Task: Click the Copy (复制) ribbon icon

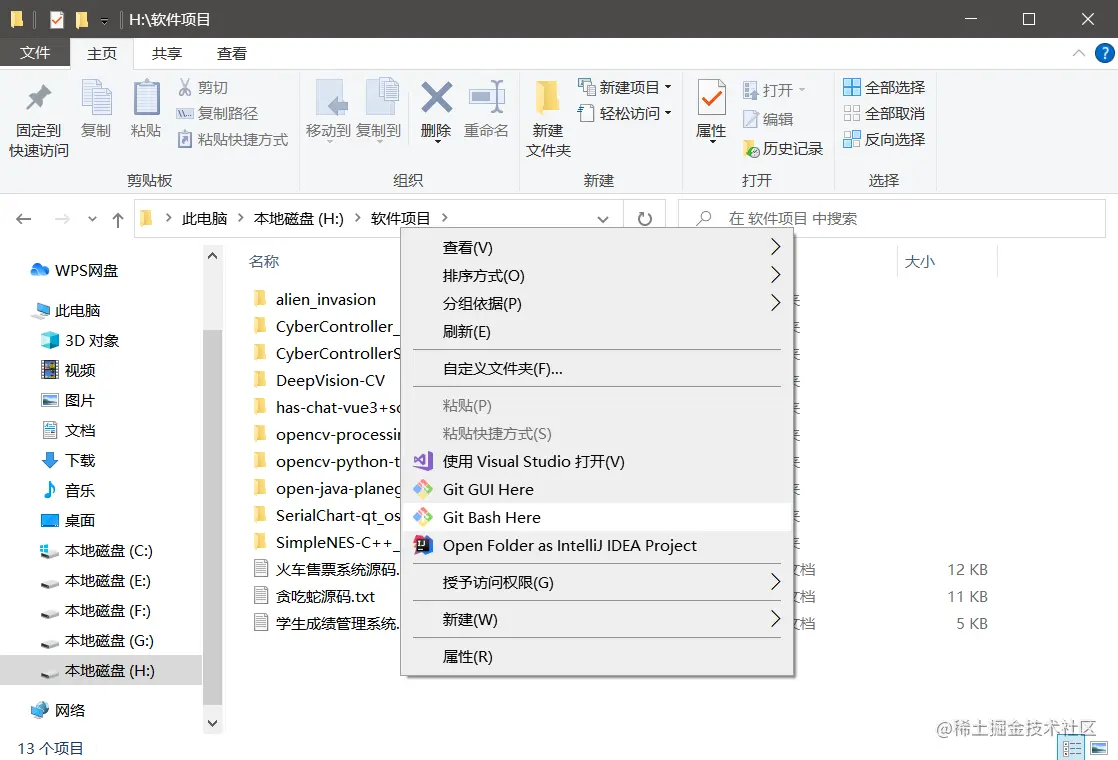Action: coord(96,98)
